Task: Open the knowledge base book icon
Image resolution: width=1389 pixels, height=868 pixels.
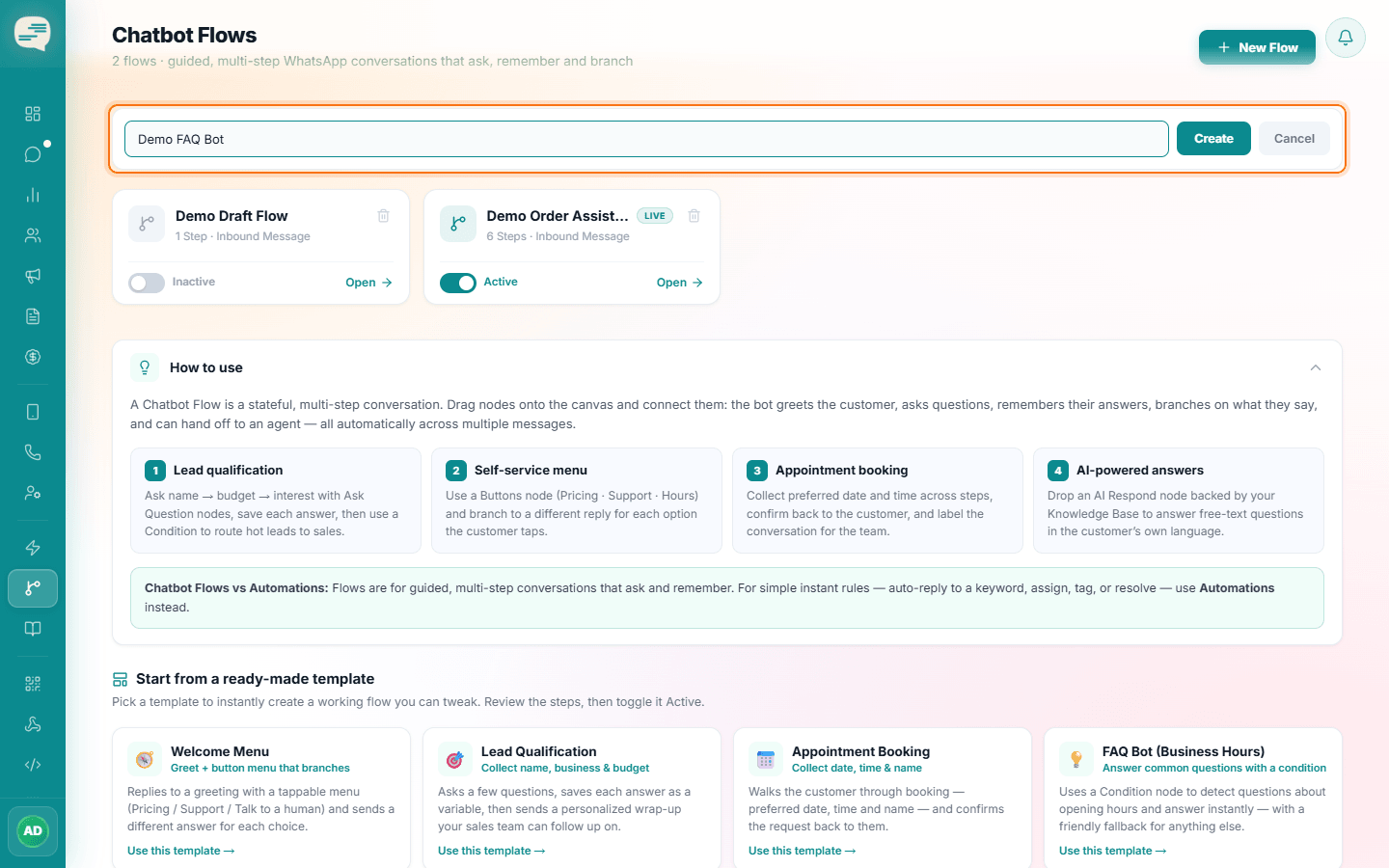Action: 33,629
